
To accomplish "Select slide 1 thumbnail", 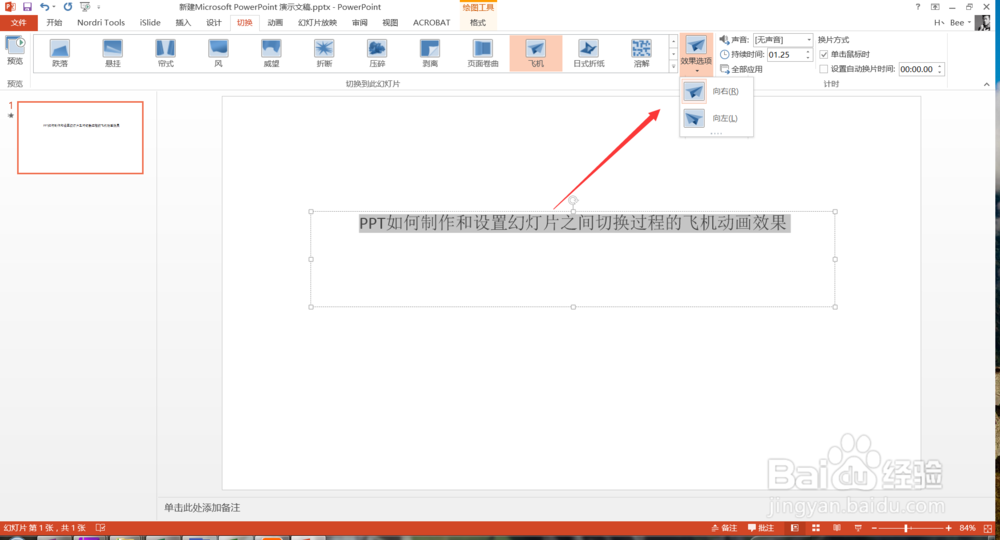I will 80,137.
